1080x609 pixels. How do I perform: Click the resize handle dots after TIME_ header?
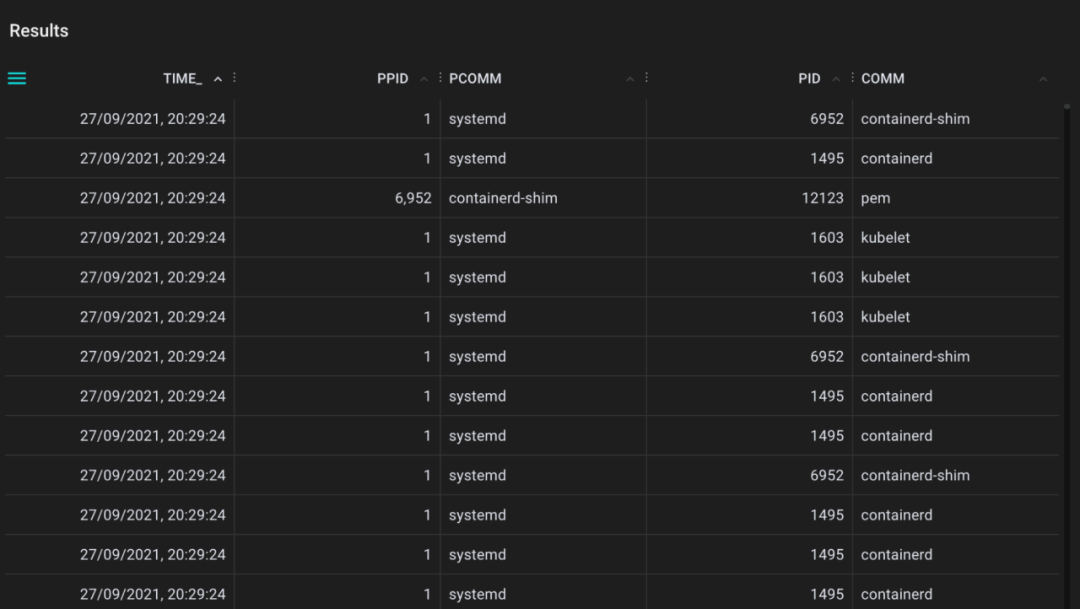coord(234,78)
